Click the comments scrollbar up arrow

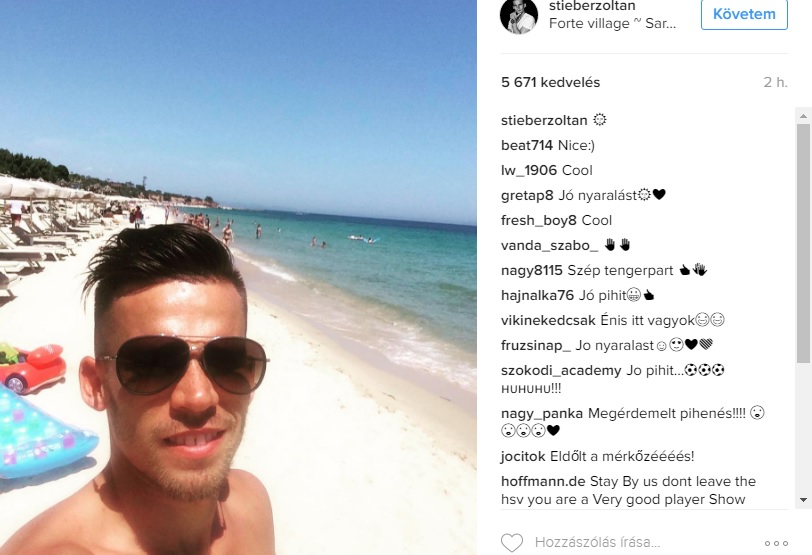point(803,115)
